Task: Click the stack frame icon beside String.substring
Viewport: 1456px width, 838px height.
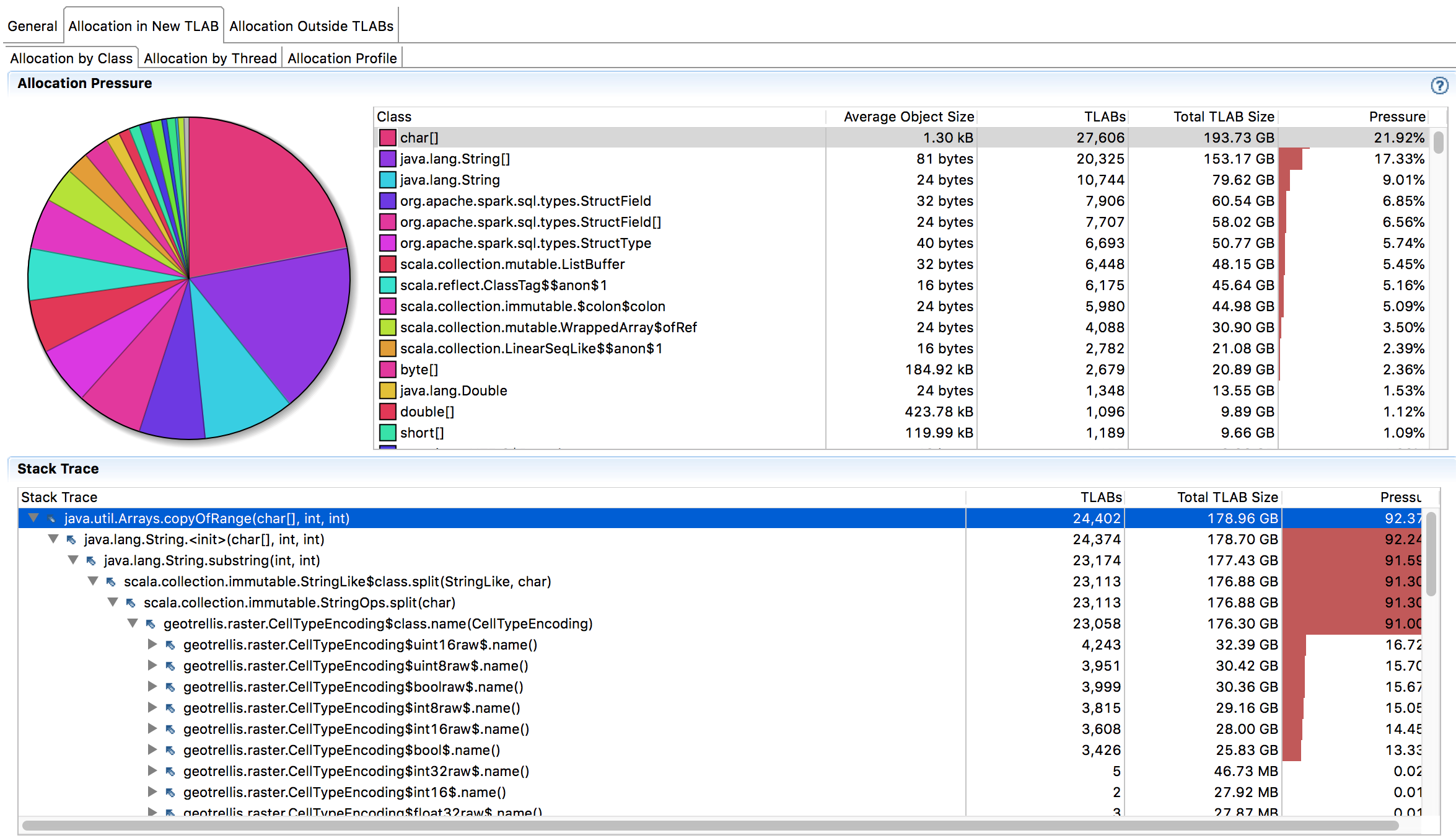Action: click(x=91, y=561)
